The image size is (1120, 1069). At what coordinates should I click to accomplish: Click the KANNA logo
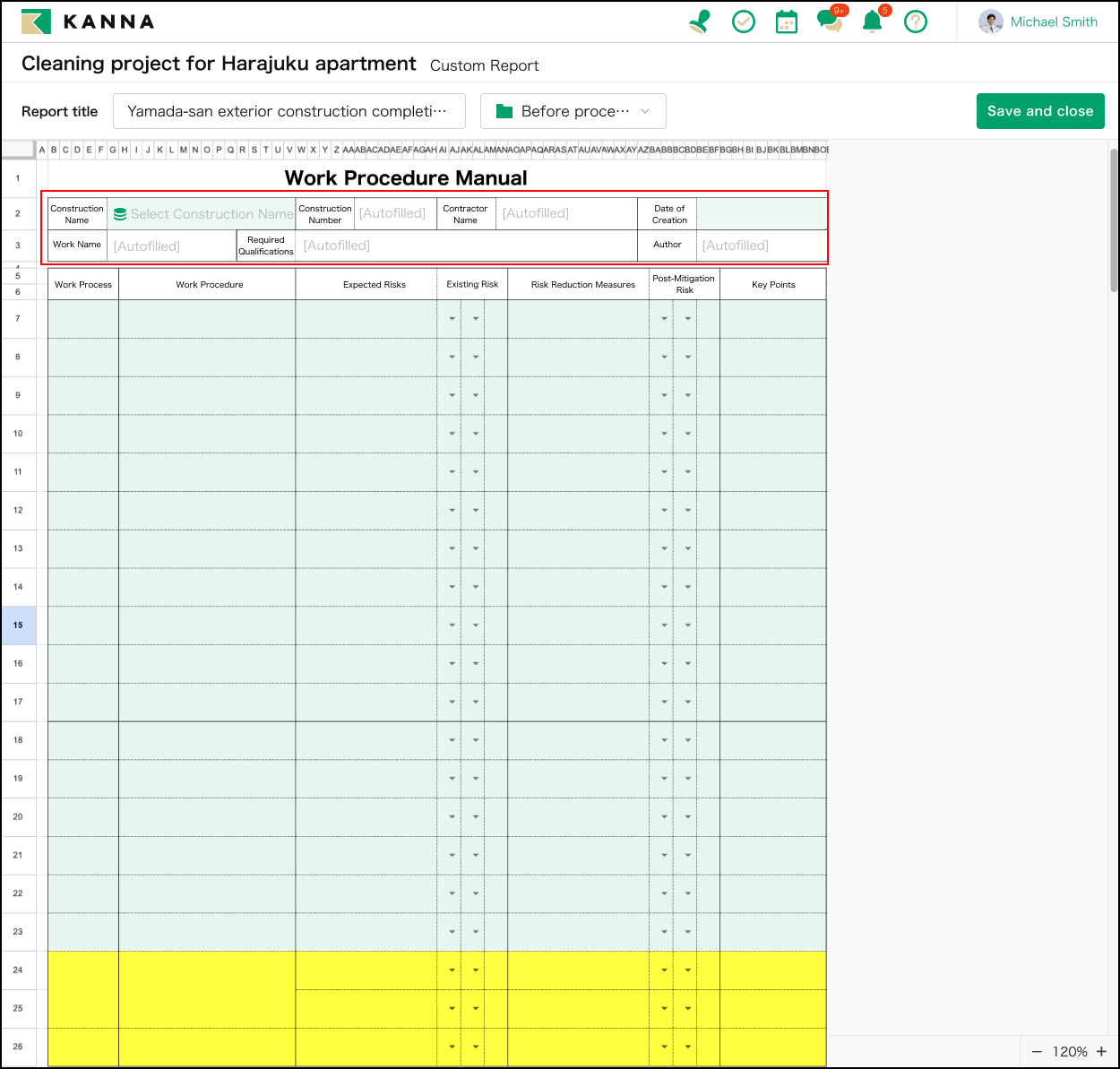(88, 22)
